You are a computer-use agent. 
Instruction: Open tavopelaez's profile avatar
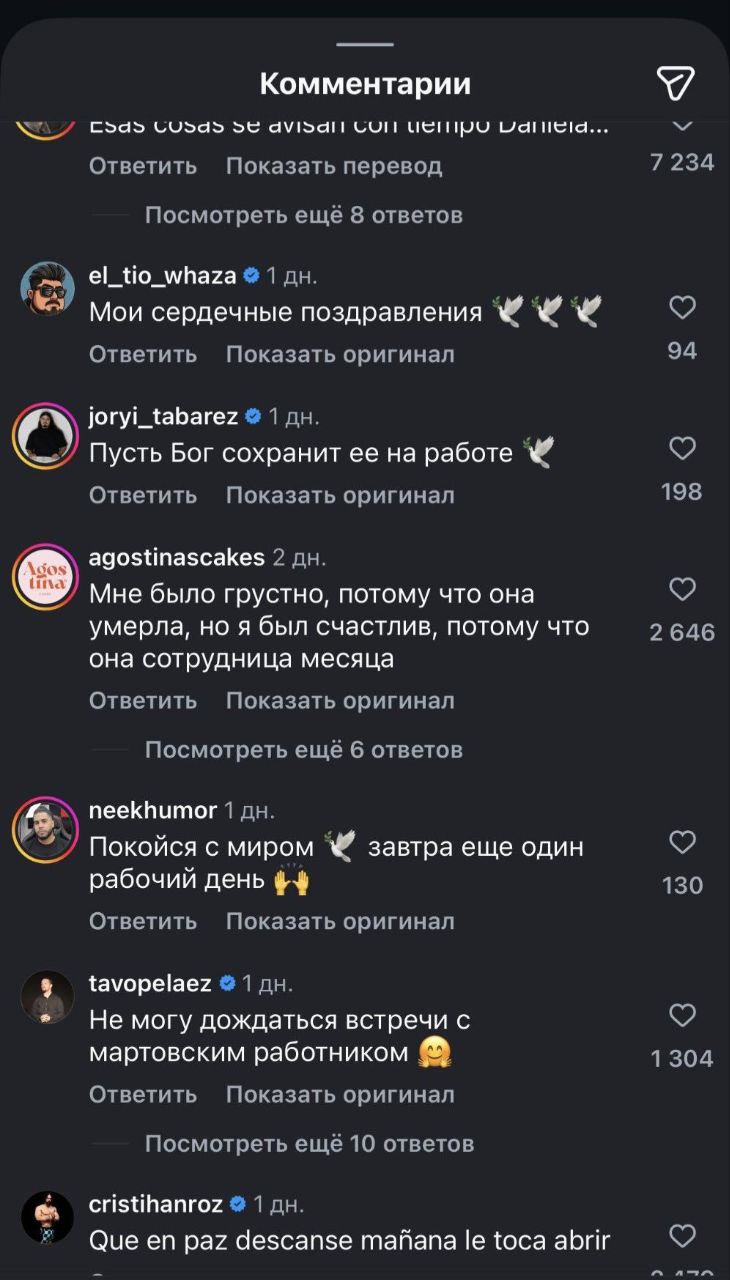coord(47,997)
